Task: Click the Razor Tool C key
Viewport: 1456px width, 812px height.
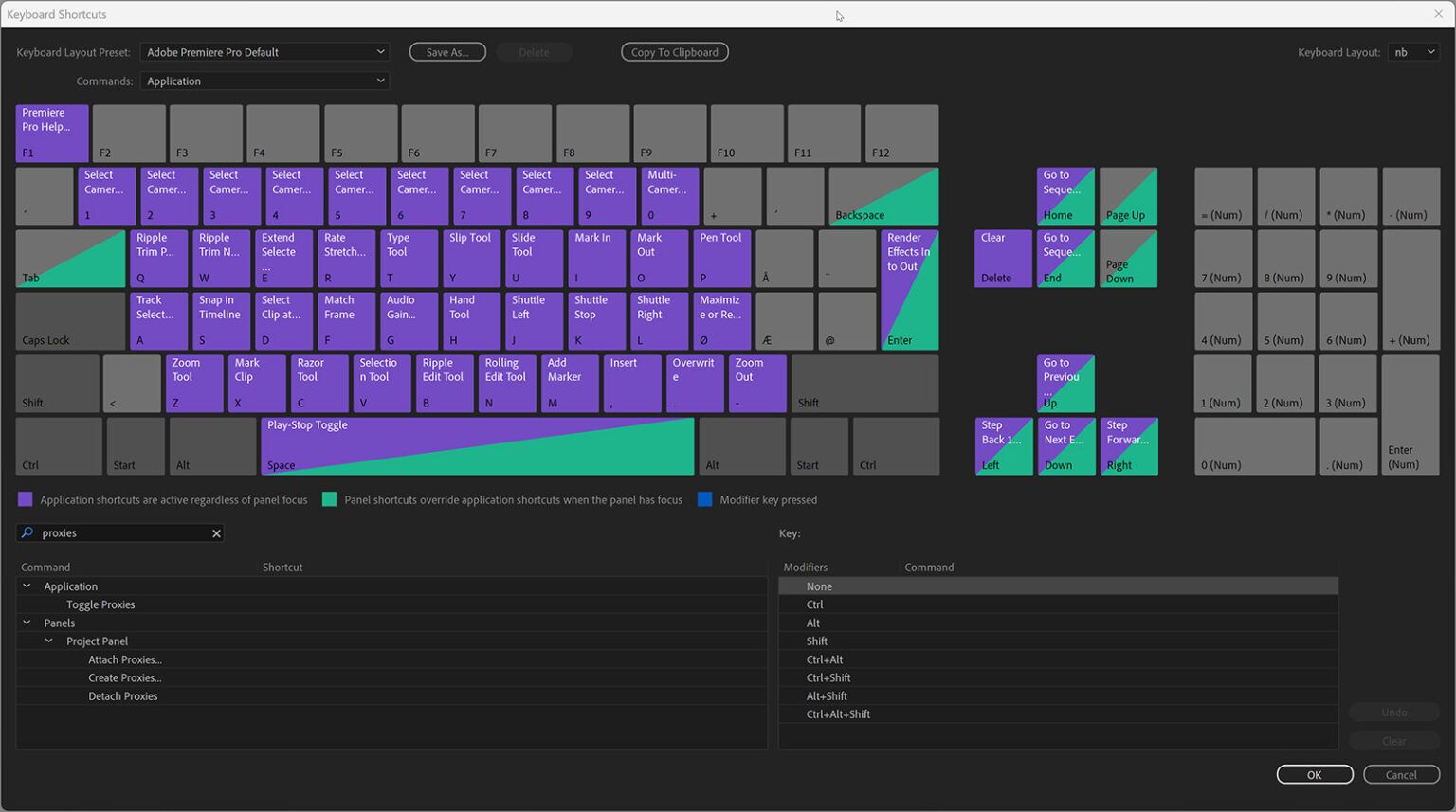Action: pos(318,383)
